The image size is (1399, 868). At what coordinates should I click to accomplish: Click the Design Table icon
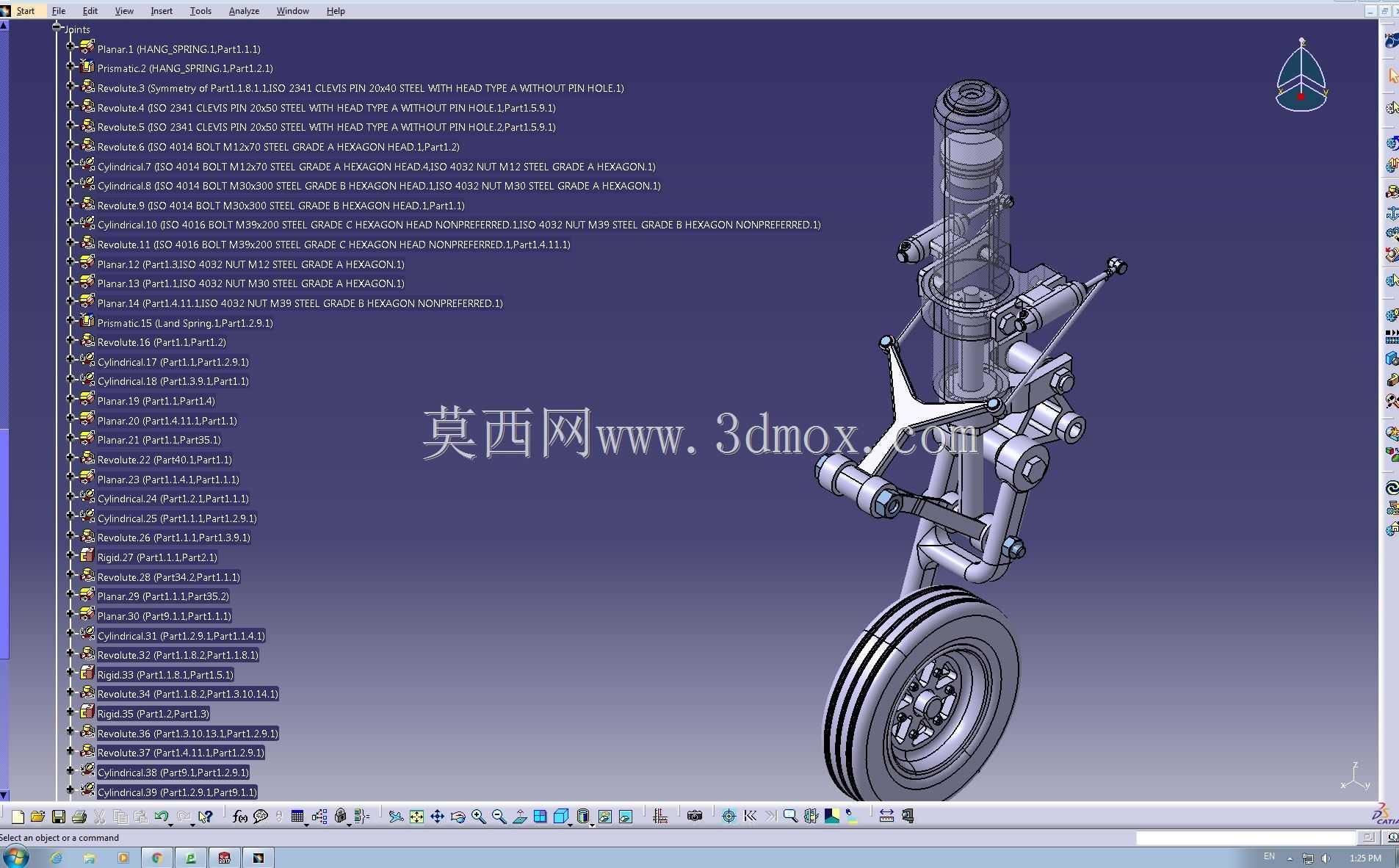point(297,816)
